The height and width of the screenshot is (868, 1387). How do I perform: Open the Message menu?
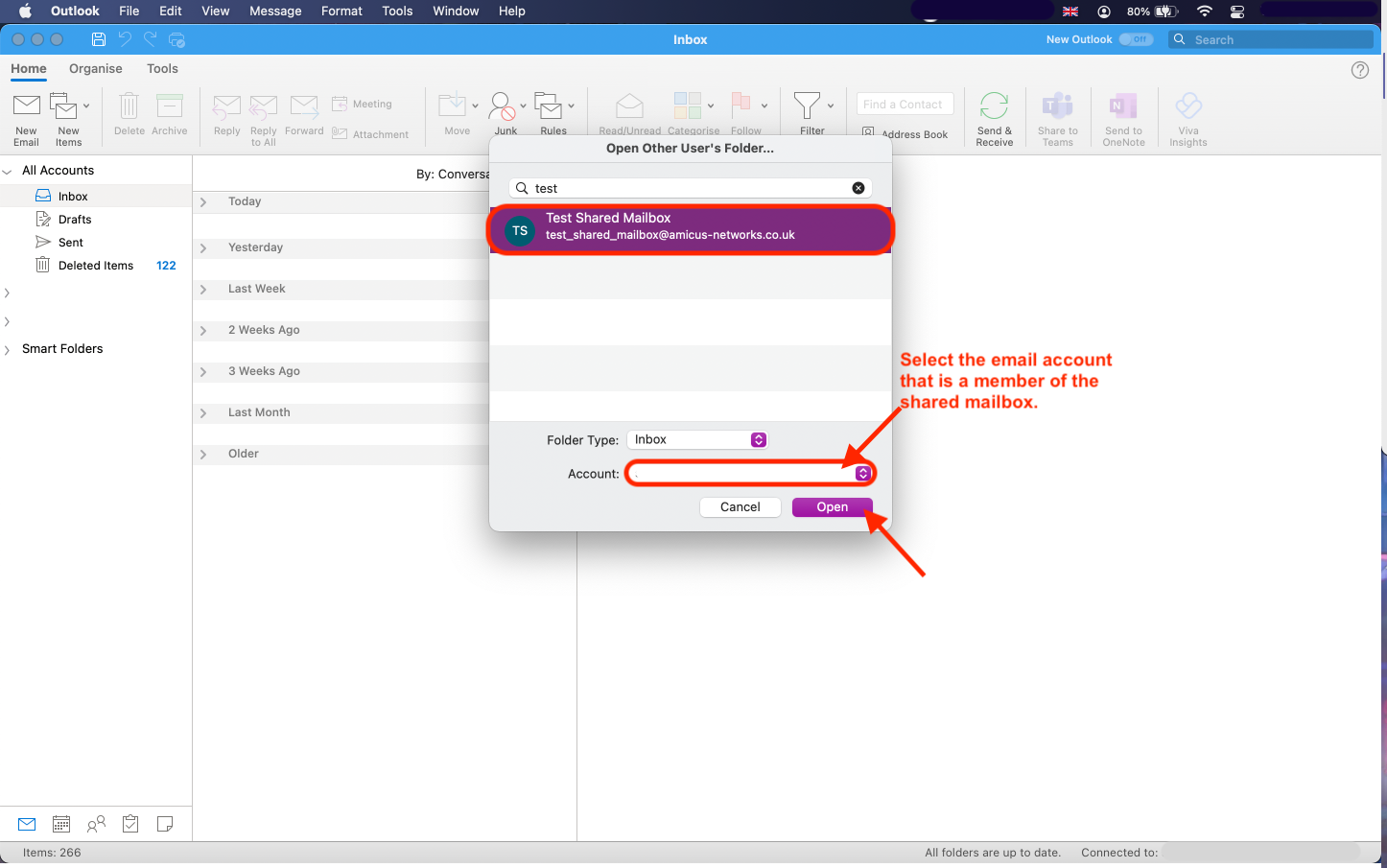tap(275, 11)
